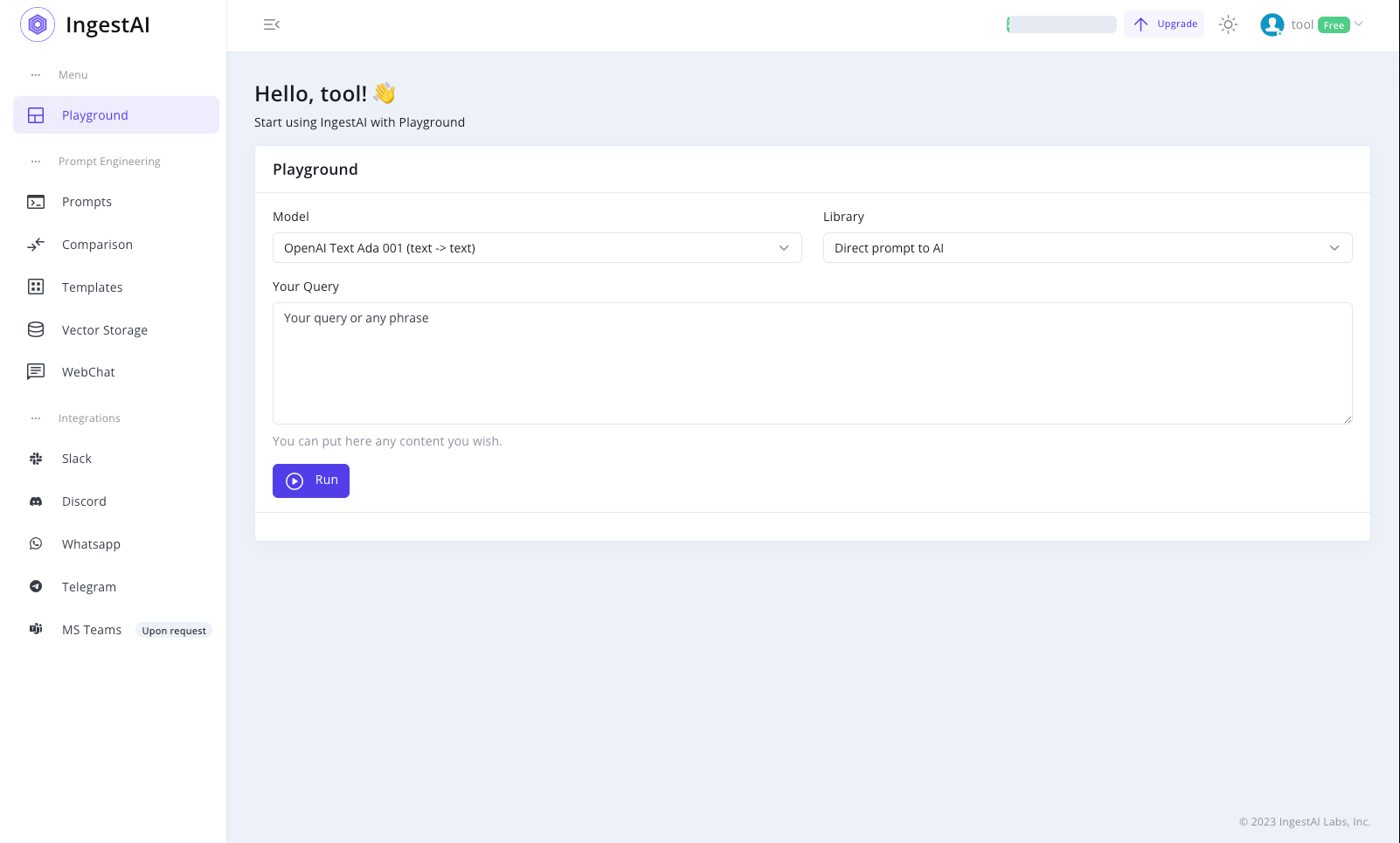This screenshot has width=1400, height=843.
Task: Click the query textarea resize handle
Action: pyautogui.click(x=1348, y=419)
